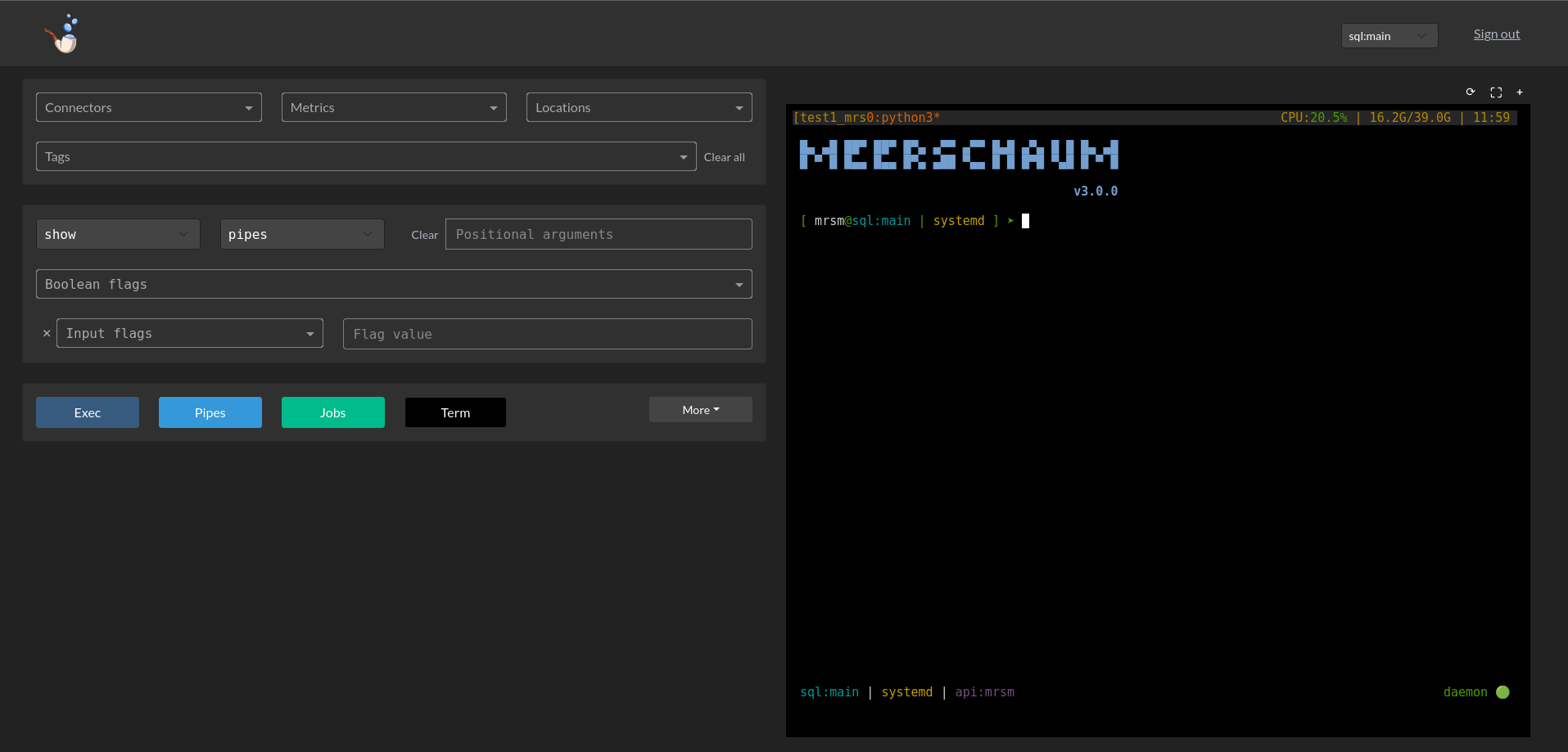Click 'sql:main' in terminal footer

tap(829, 692)
